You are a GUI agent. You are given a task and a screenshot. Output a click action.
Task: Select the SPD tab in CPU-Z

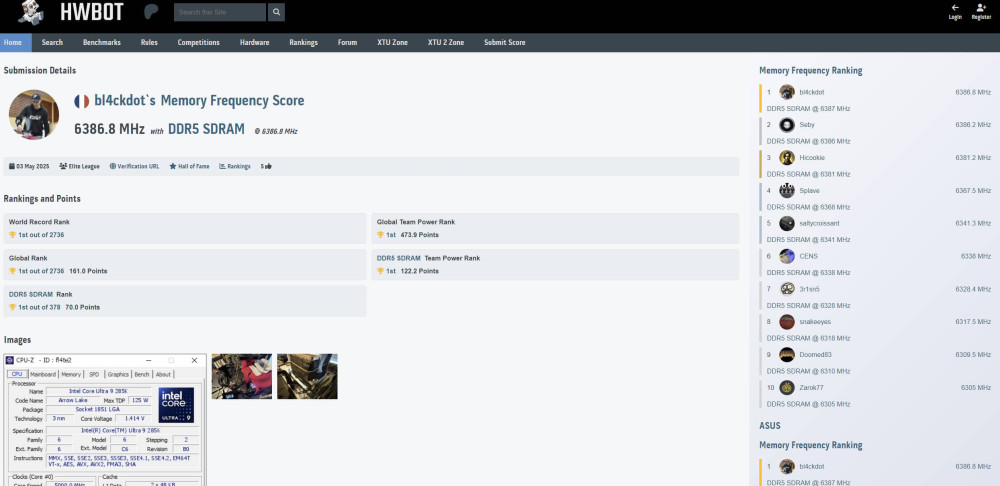[x=94, y=374]
